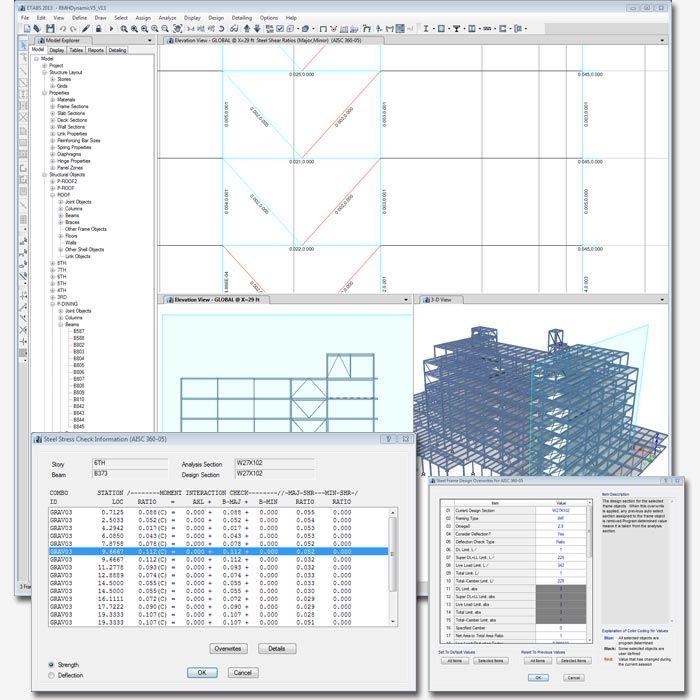Select the pointer tool in left toolbar
The width and height of the screenshot is (700, 700).
[x=23, y=46]
